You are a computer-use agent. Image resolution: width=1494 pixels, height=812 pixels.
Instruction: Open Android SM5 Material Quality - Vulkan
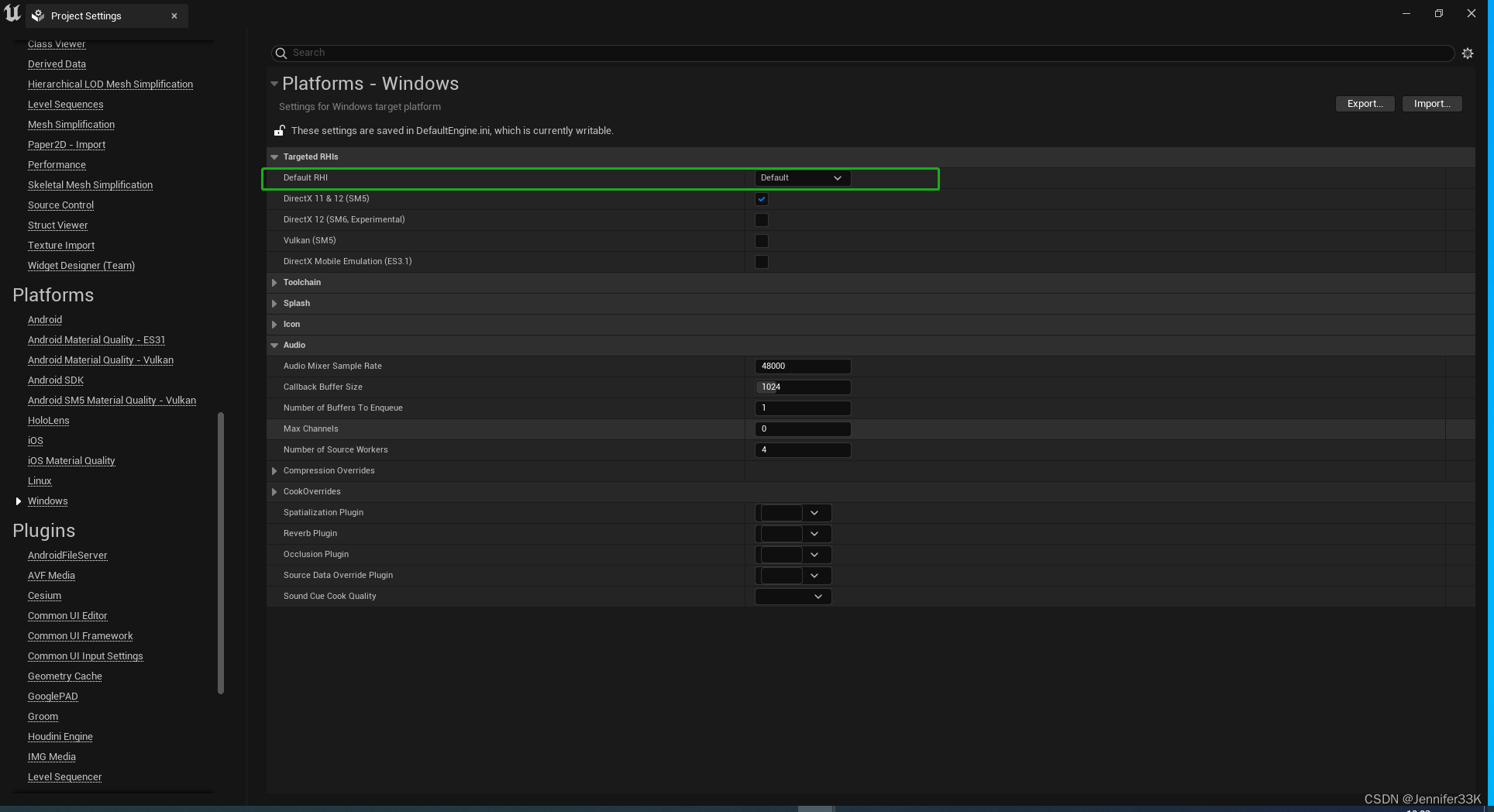112,401
